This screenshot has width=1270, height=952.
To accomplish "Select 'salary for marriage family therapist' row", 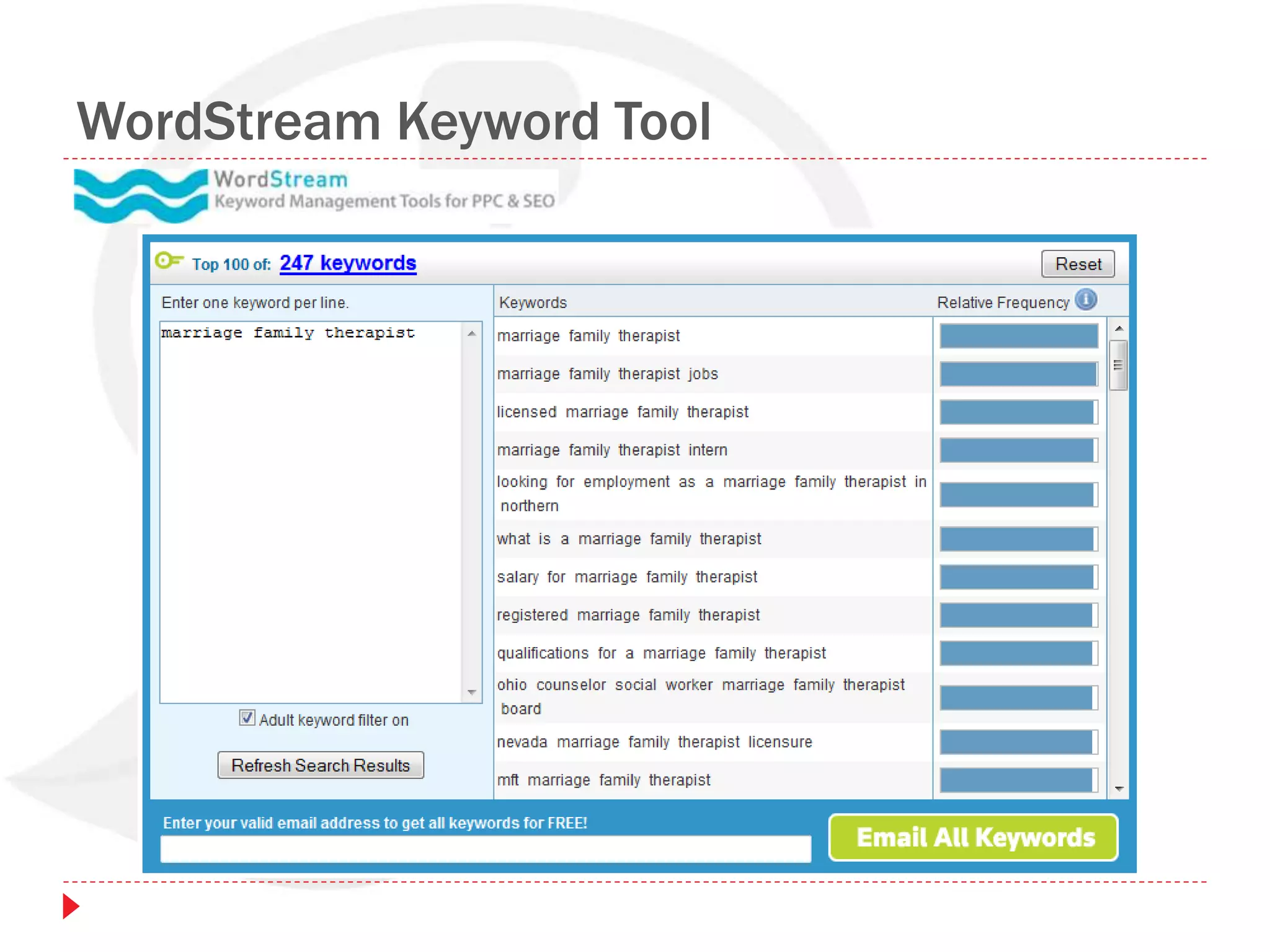I will [x=713, y=577].
